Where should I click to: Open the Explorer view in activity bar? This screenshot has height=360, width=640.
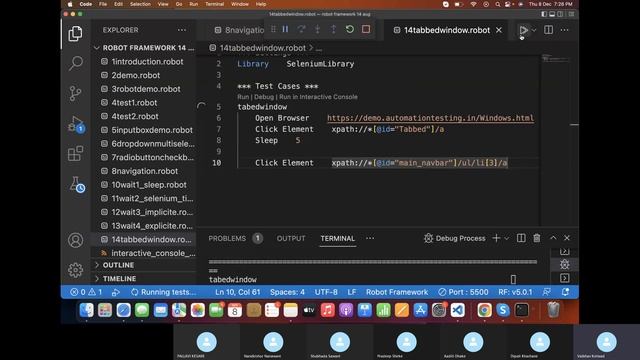[76, 33]
